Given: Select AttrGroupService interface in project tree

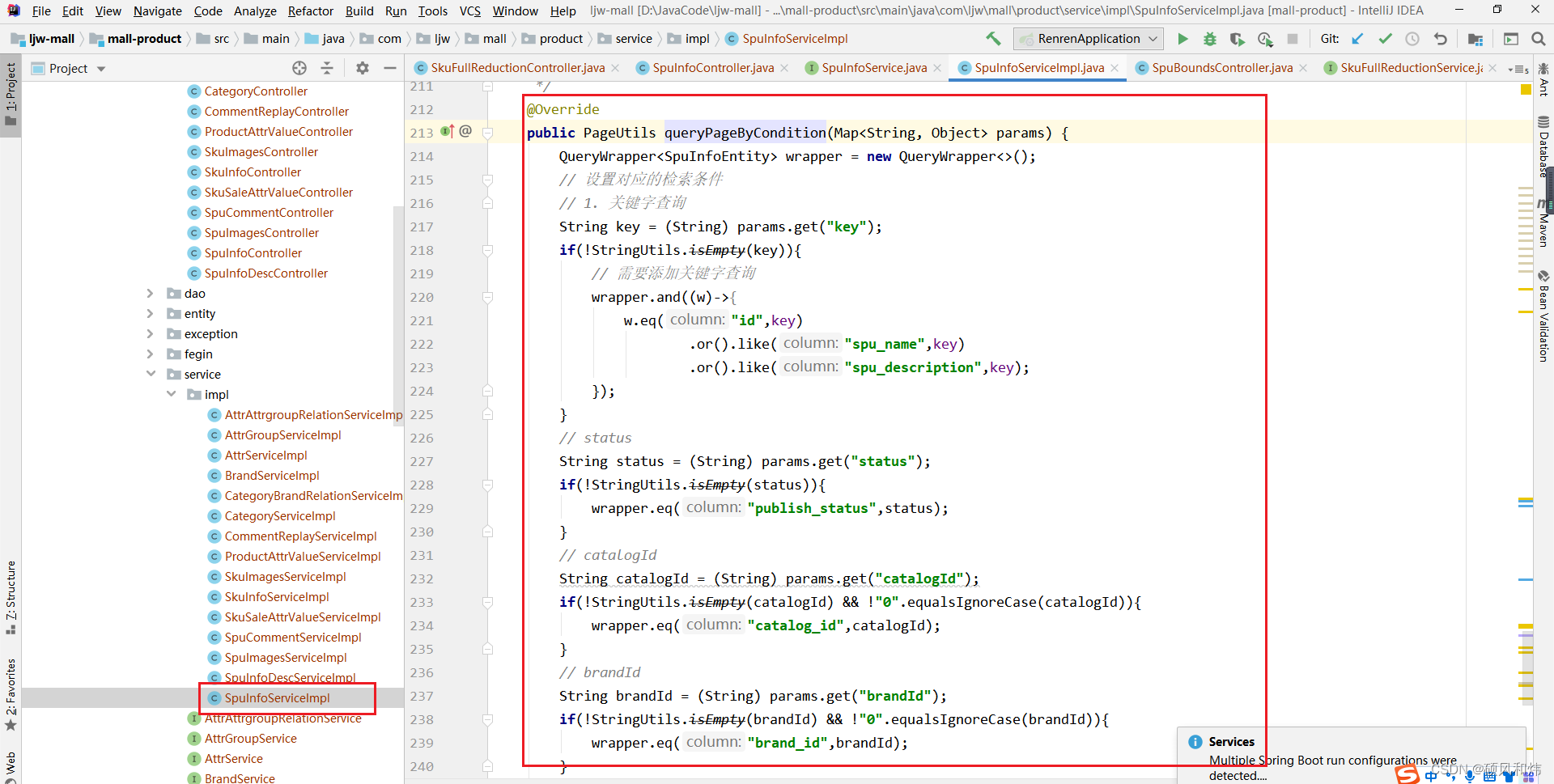Looking at the screenshot, I should pyautogui.click(x=250, y=739).
